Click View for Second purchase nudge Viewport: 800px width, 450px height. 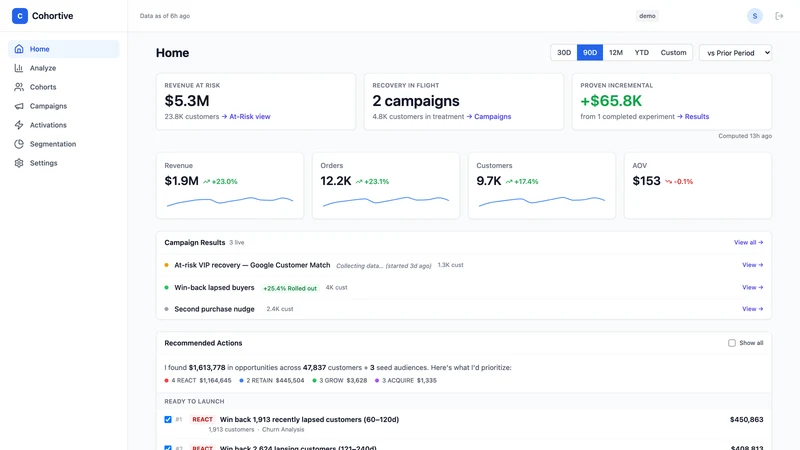(753, 309)
